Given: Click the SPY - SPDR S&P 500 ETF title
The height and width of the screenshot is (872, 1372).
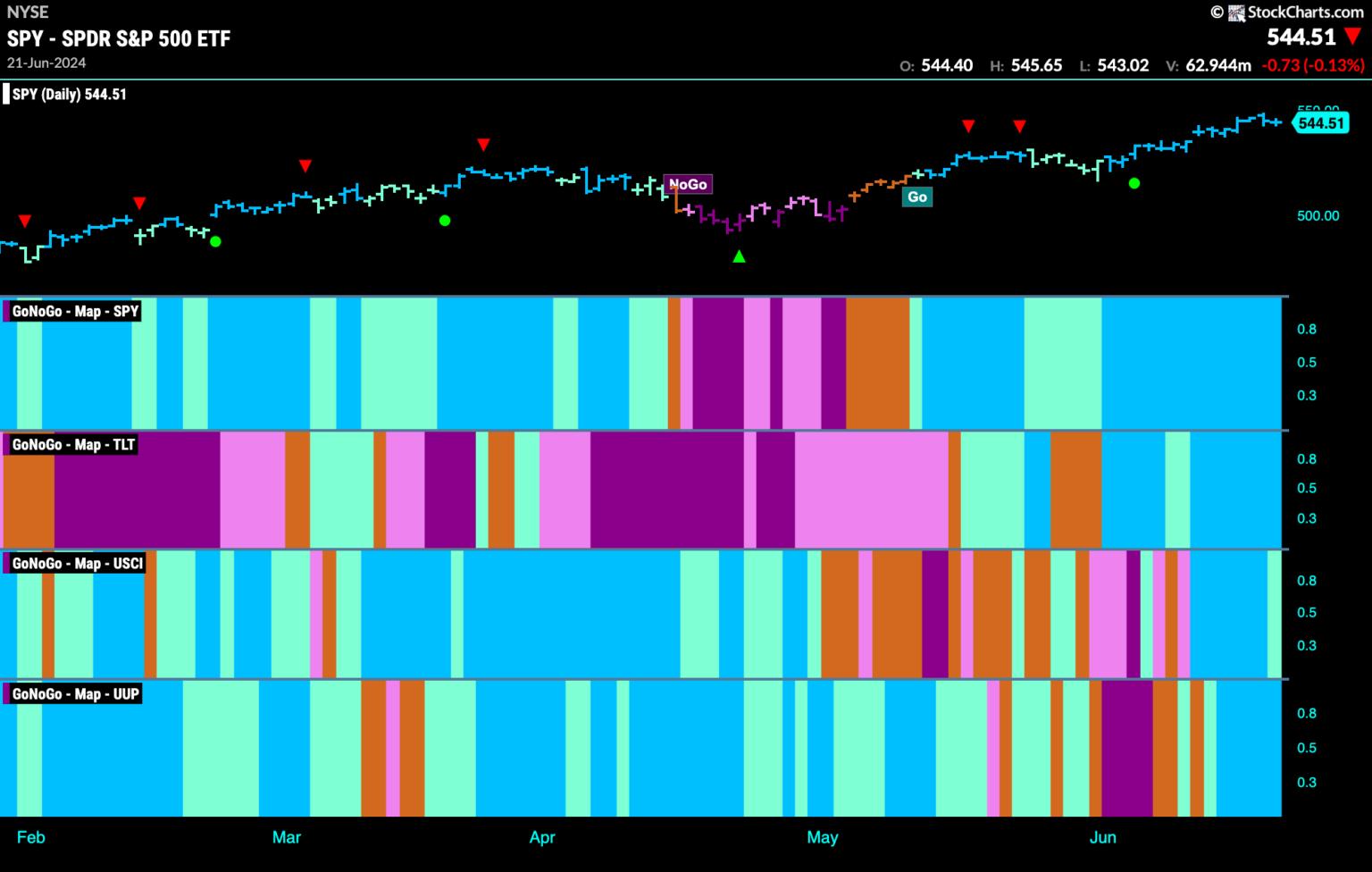Looking at the screenshot, I should [119, 38].
